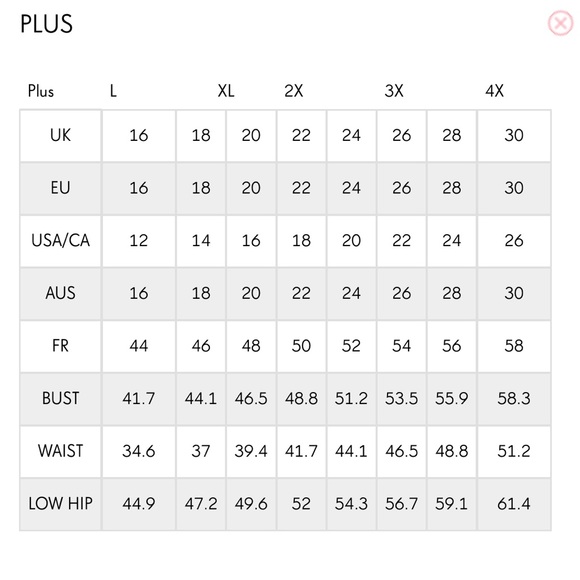The image size is (580, 580).
Task: Click the 2X size column header
Action: tap(293, 91)
